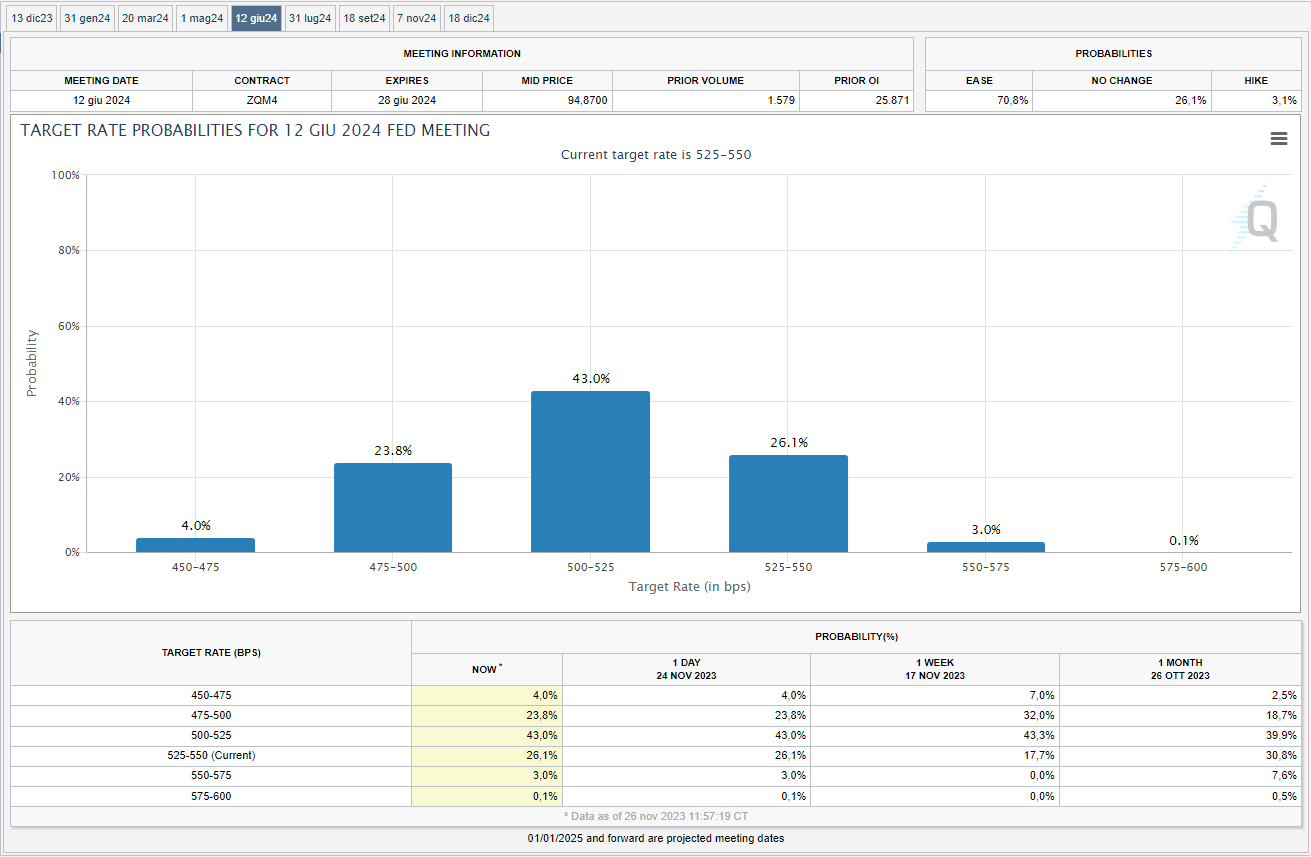Switch to the 18 dic24 tab
1311x857 pixels.
coord(469,18)
